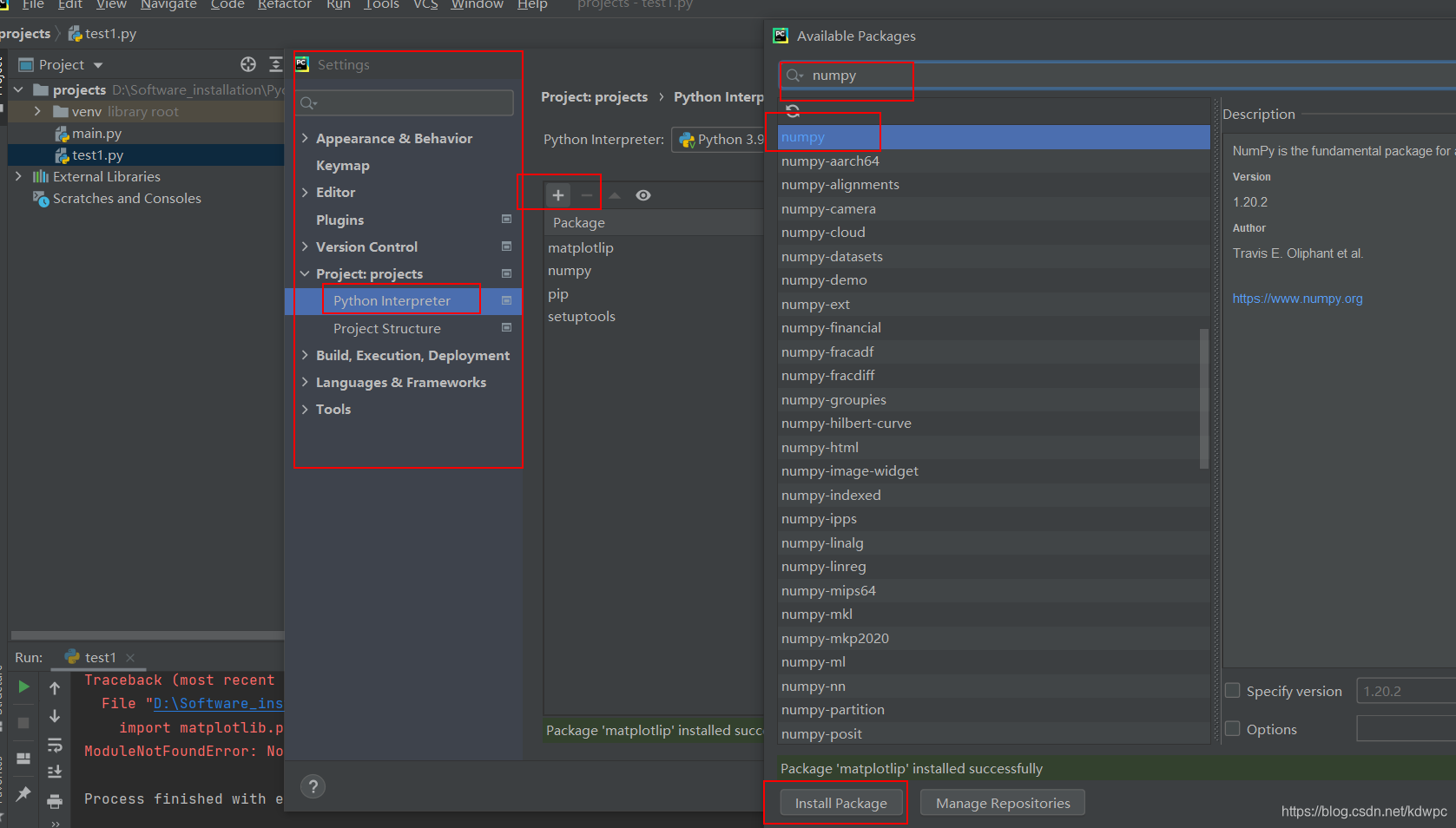The width and height of the screenshot is (1456, 828).
Task: Open the Navigate menu
Action: pyautogui.click(x=168, y=5)
